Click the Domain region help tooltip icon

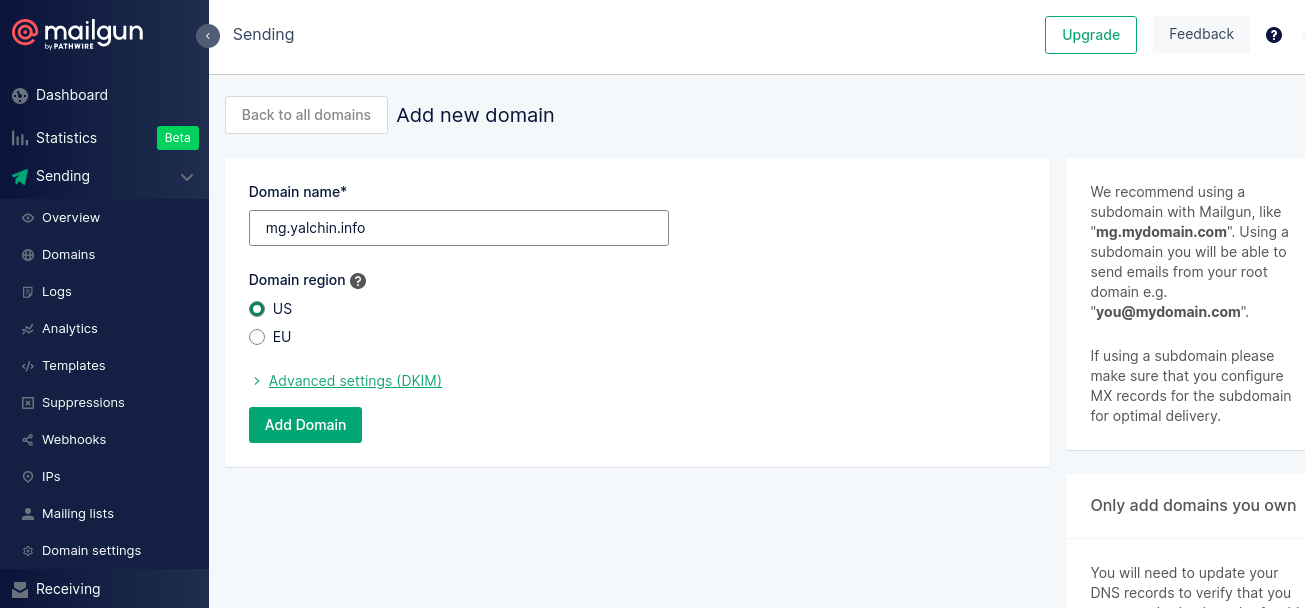[x=357, y=280]
